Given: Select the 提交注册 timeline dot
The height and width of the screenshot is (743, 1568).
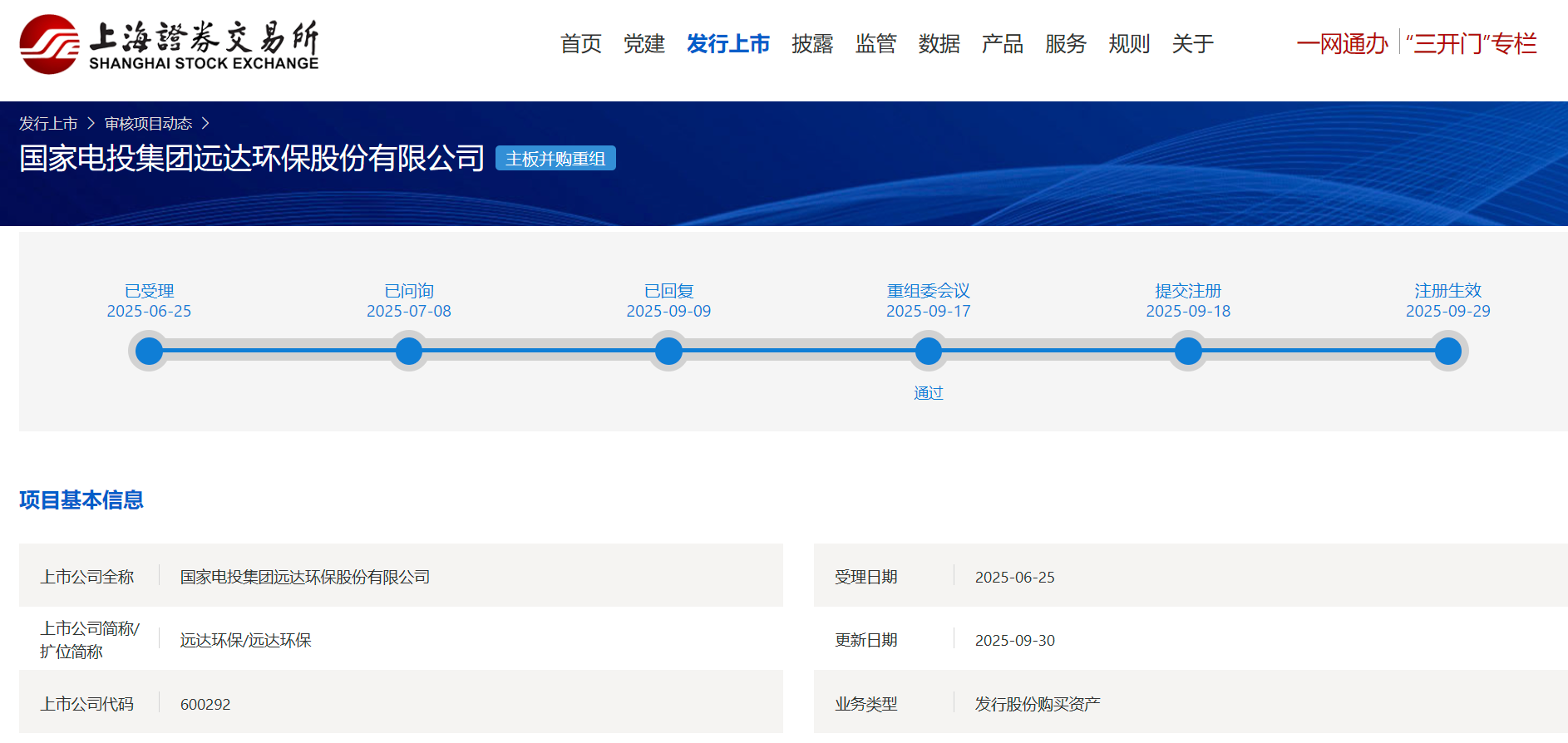Looking at the screenshot, I should (x=1188, y=351).
